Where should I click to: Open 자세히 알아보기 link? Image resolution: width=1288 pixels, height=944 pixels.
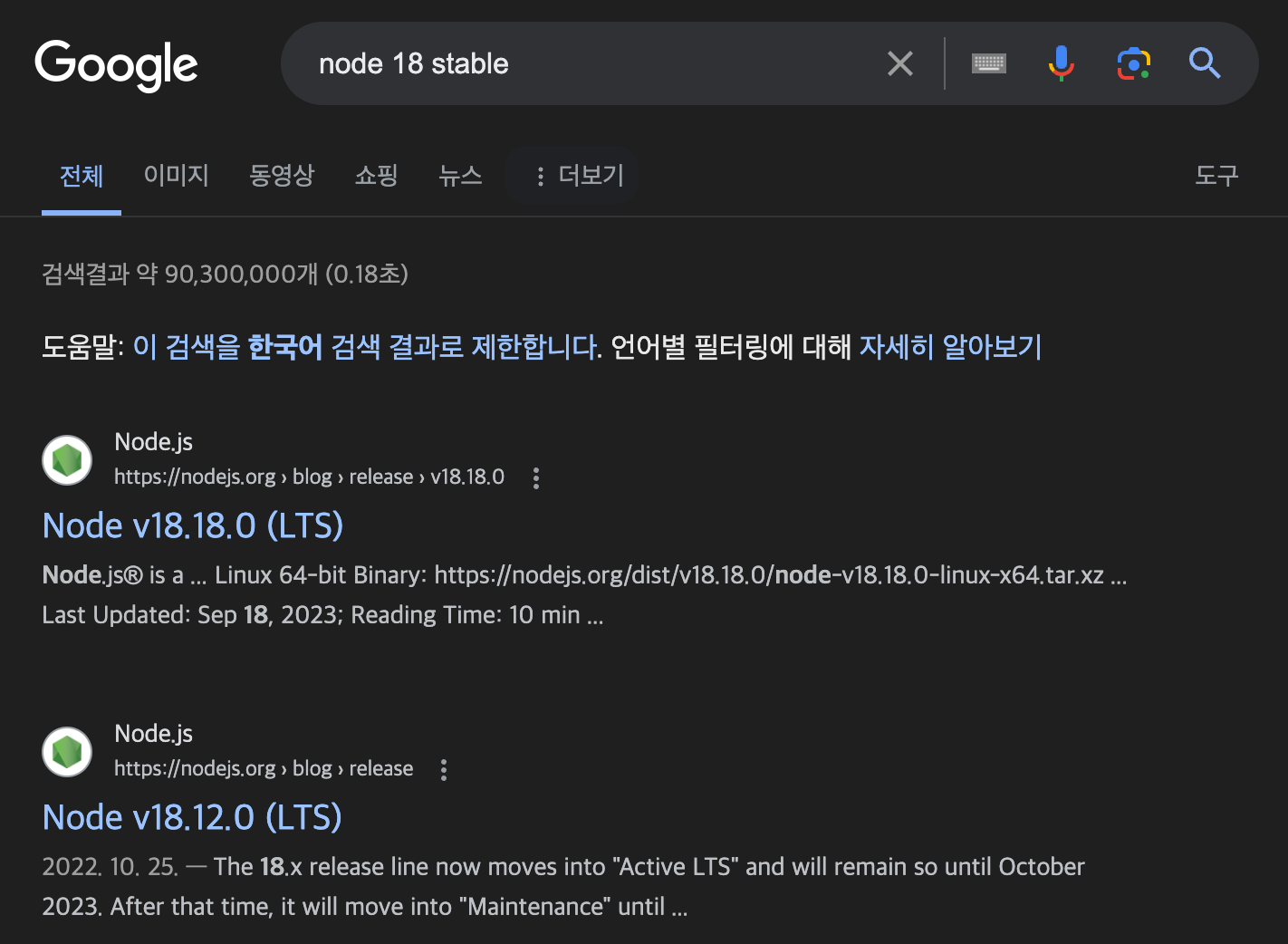coord(950,346)
